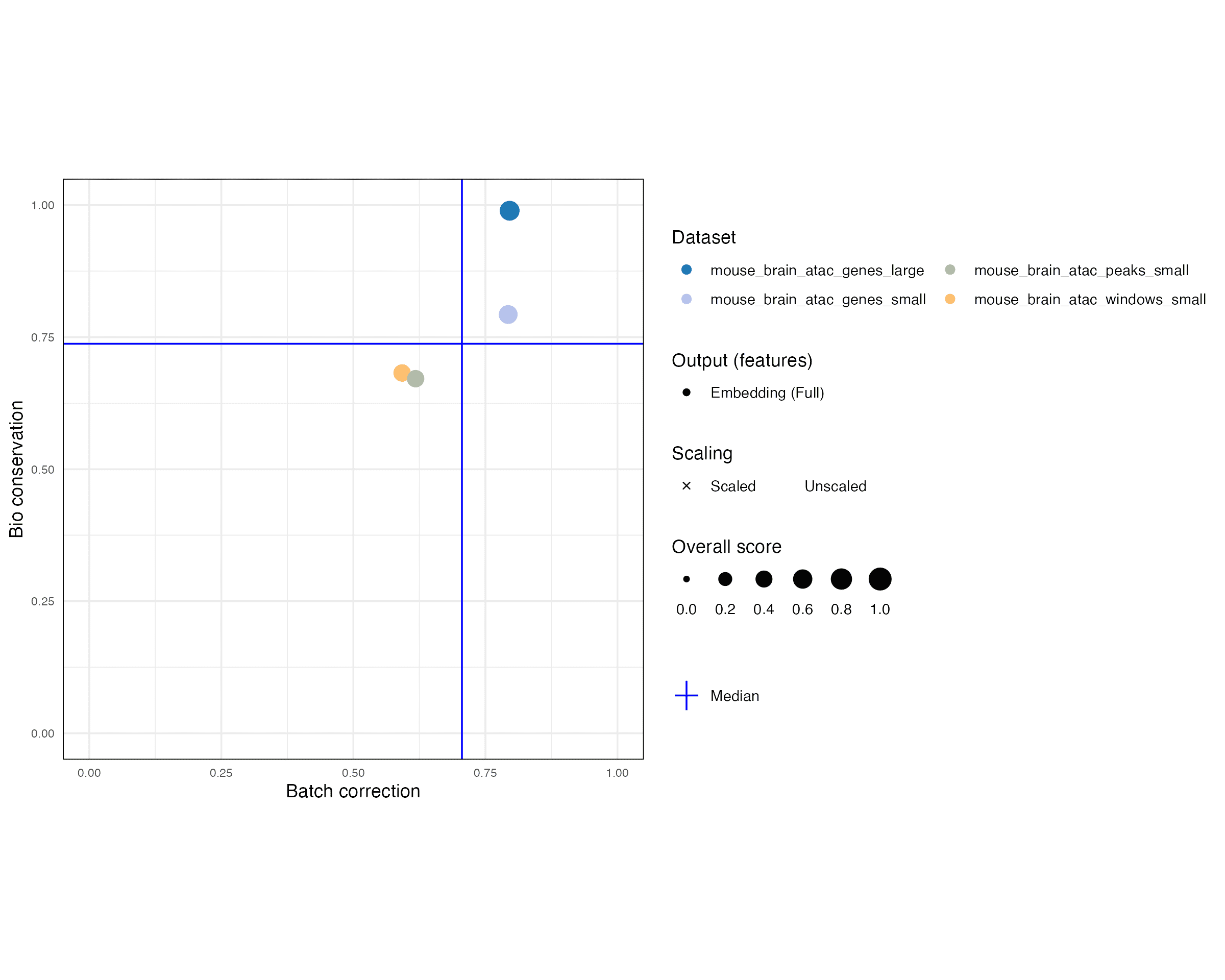This screenshot has width=1225, height=980.
Task: Click the dark blue genes_large data point
Action: (x=509, y=211)
